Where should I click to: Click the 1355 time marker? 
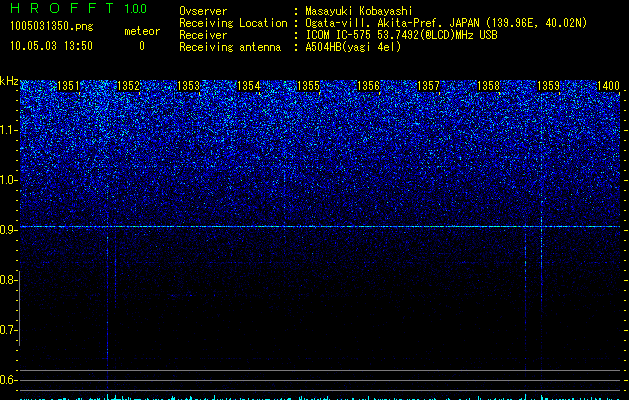click(308, 86)
